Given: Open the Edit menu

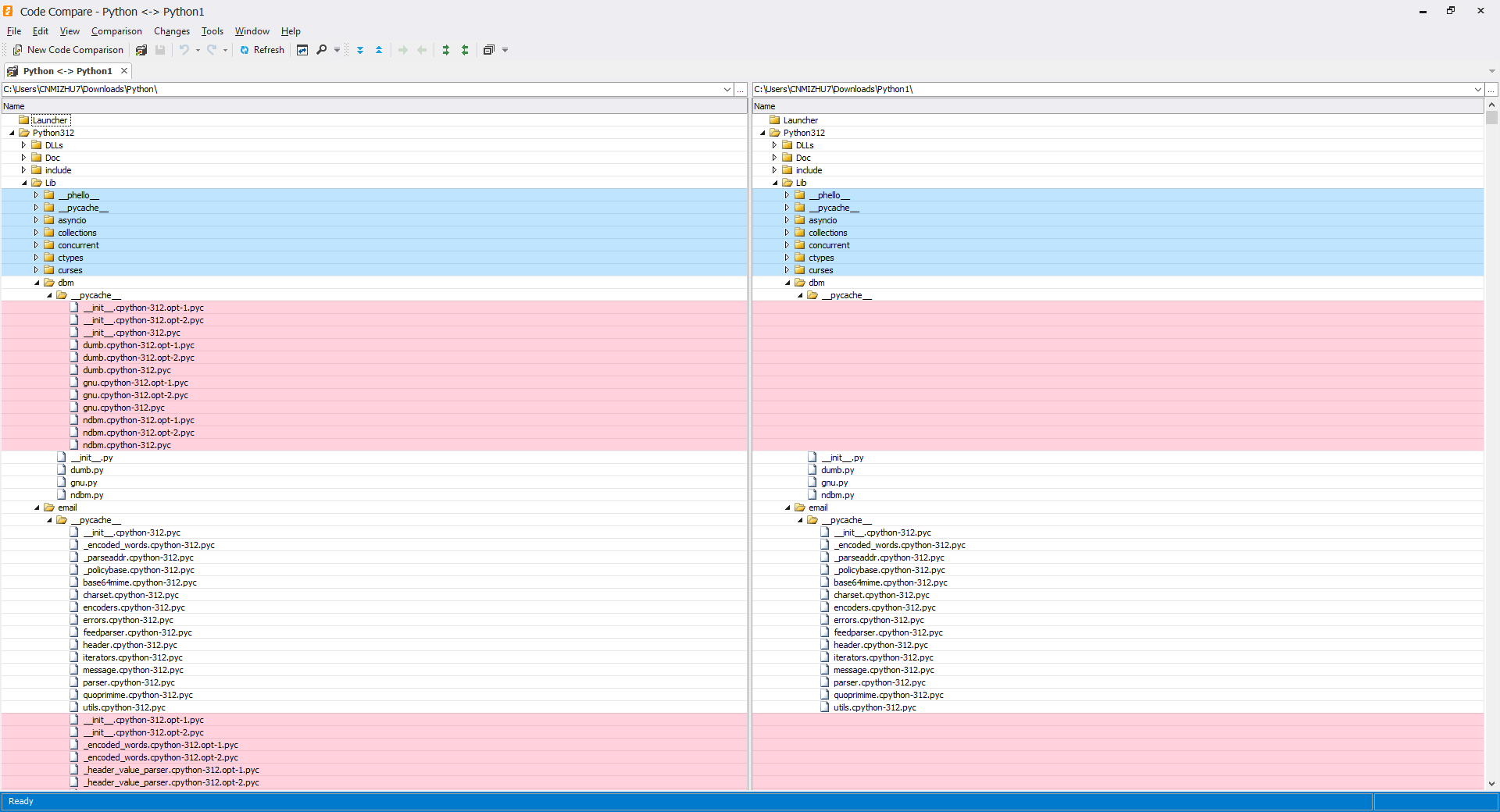Looking at the screenshot, I should pyautogui.click(x=41, y=31).
